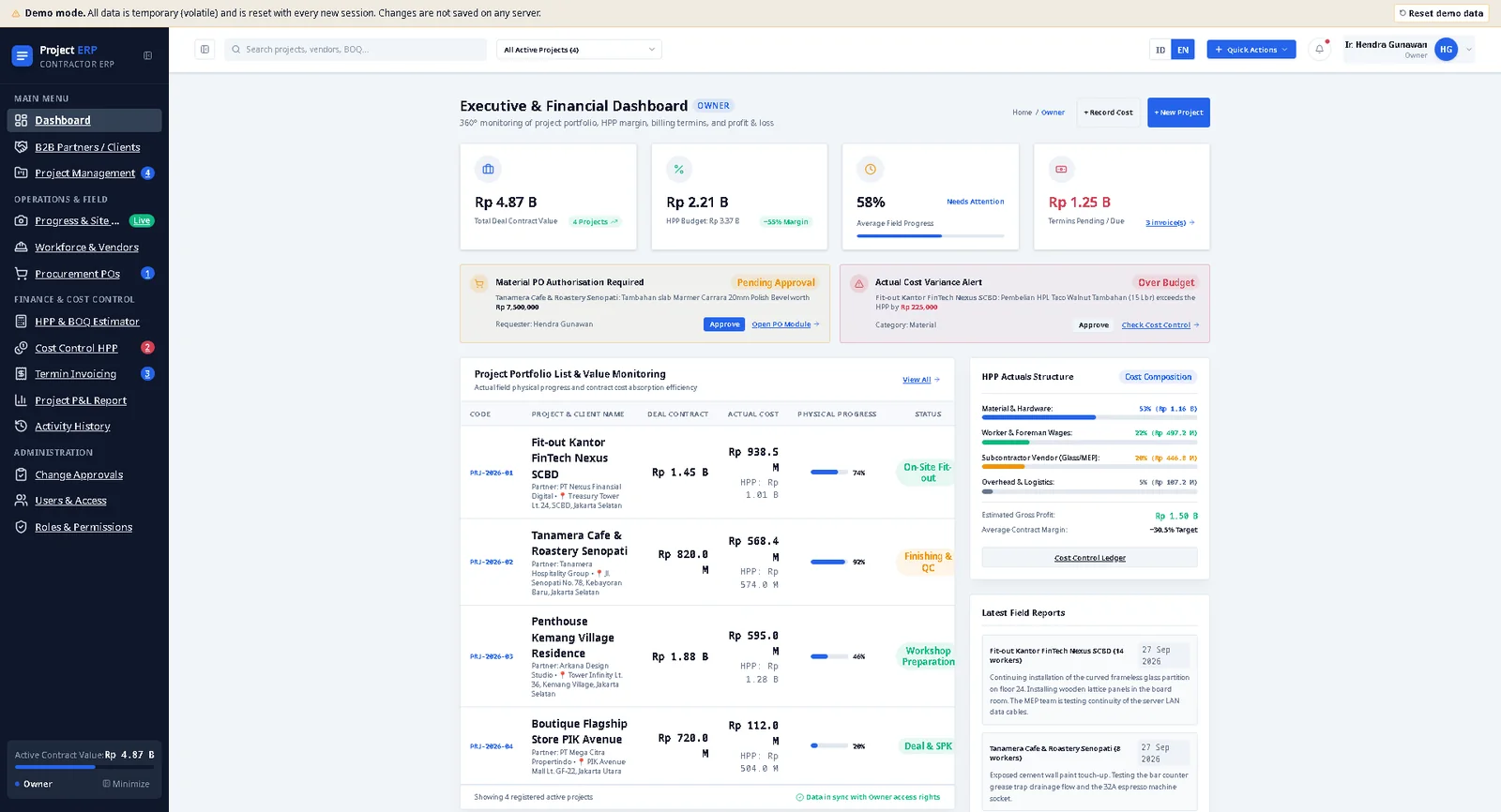1501x812 pixels.
Task: Click the bar chart icon for Project P&L Report
Action: point(21,400)
